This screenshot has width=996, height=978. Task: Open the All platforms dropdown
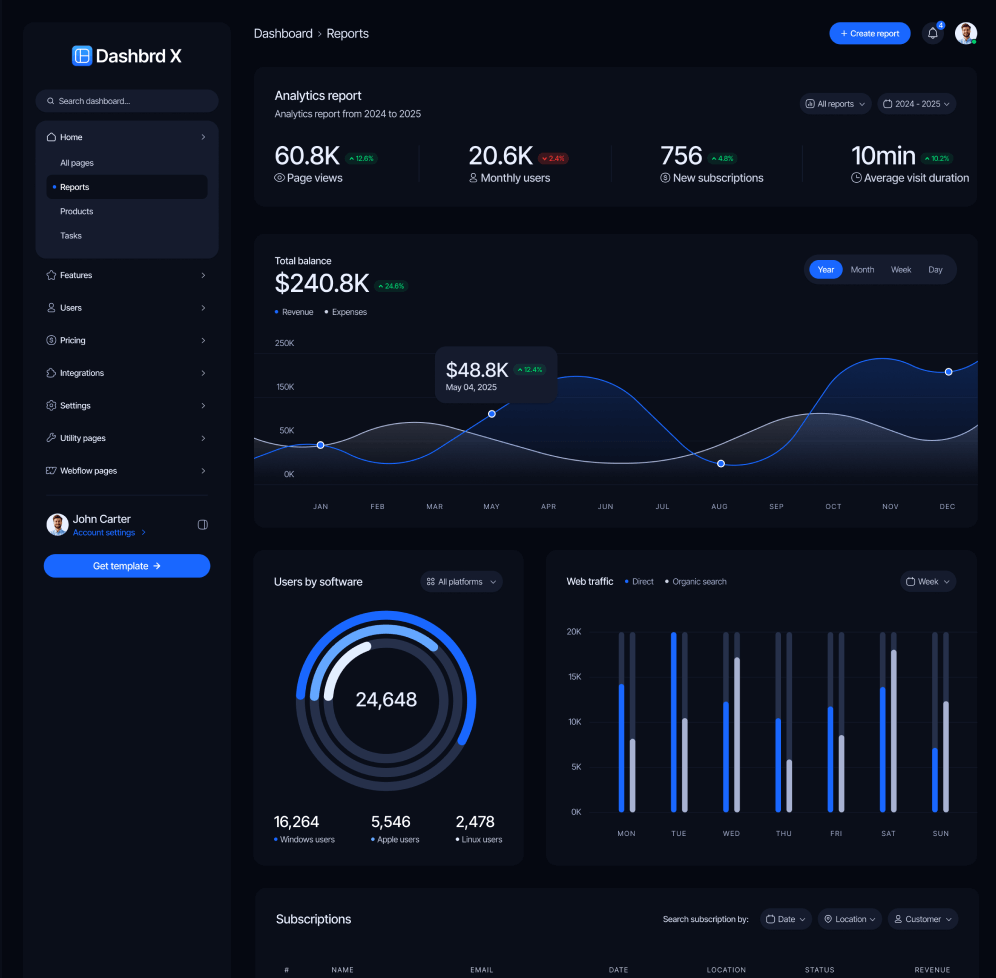(461, 581)
